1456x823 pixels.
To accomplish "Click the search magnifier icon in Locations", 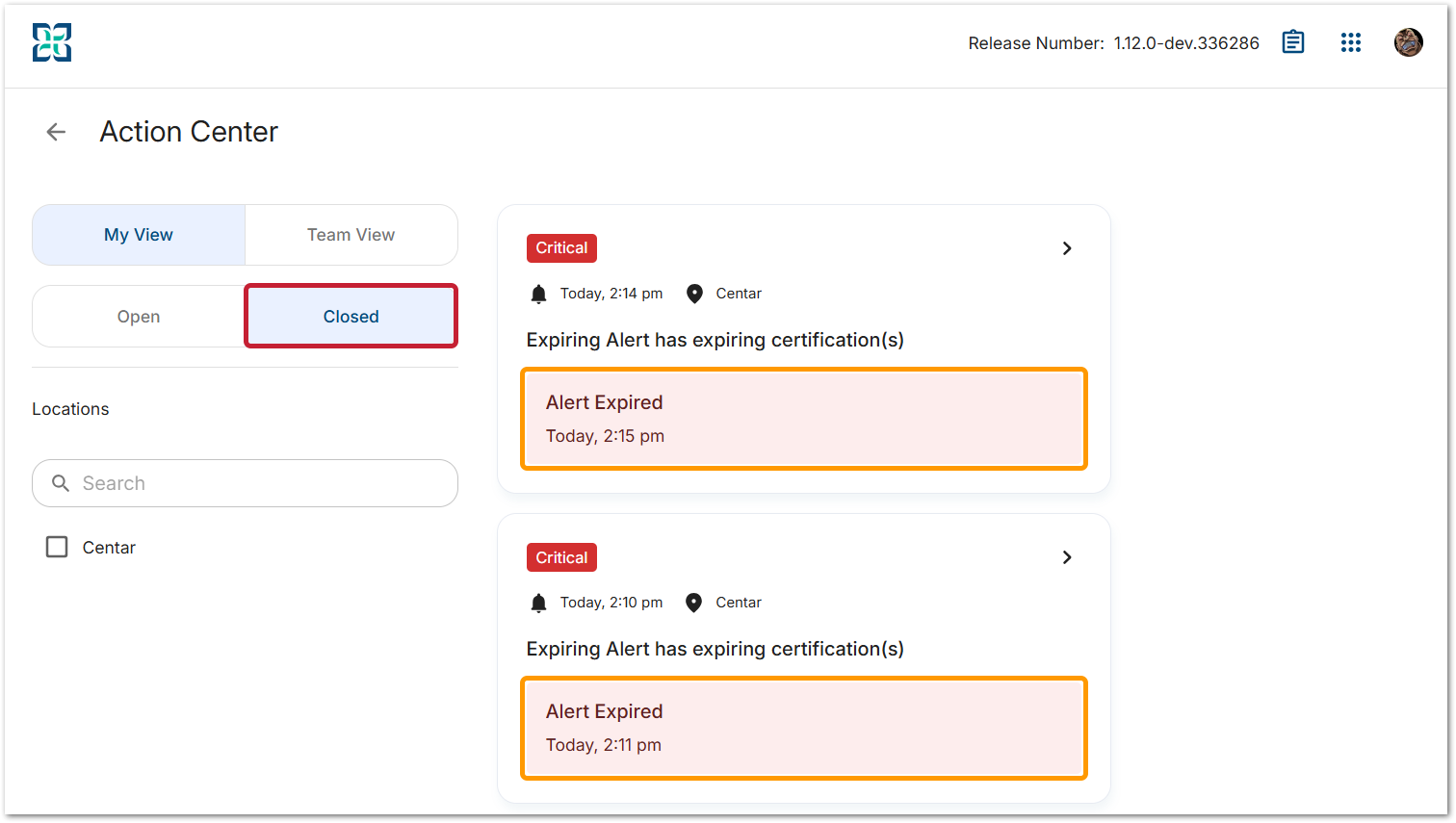I will [x=61, y=483].
